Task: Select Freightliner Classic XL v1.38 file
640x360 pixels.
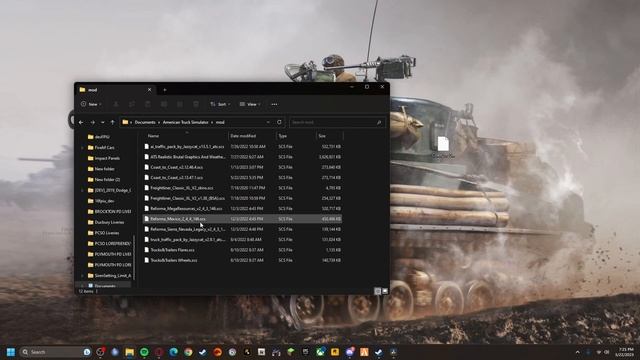Action: 242,198
